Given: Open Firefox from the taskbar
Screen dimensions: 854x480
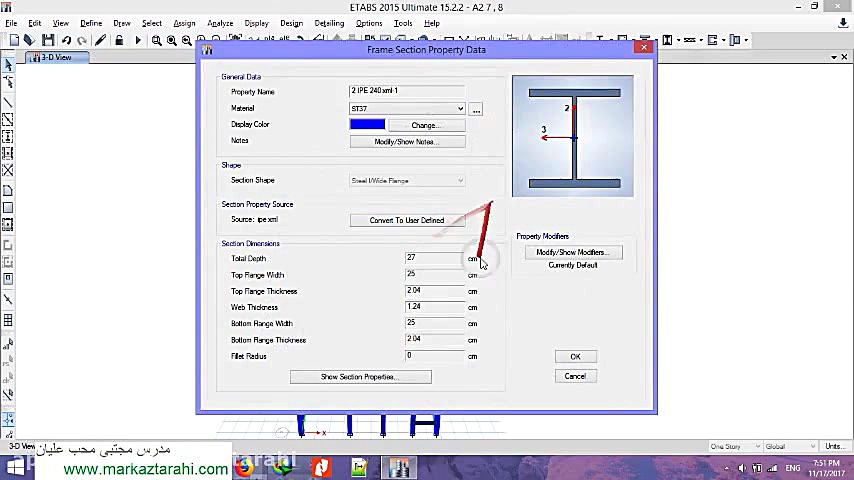Looking at the screenshot, I should coord(245,467).
